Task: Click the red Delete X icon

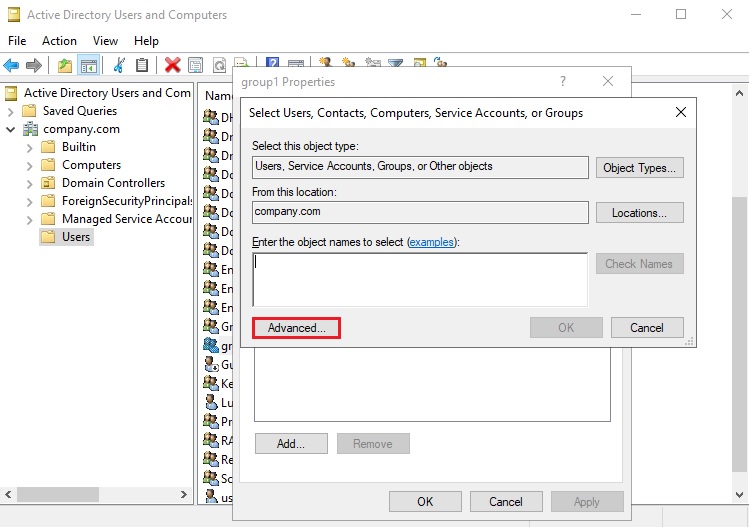Action: 172,65
